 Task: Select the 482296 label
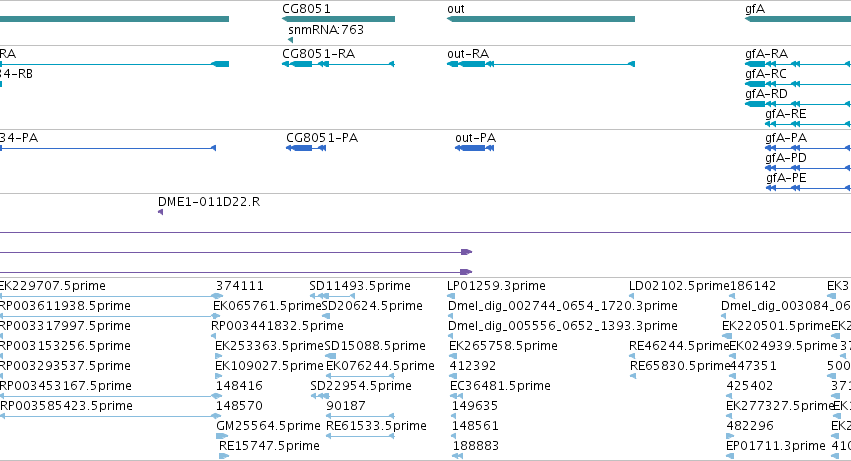pos(750,427)
